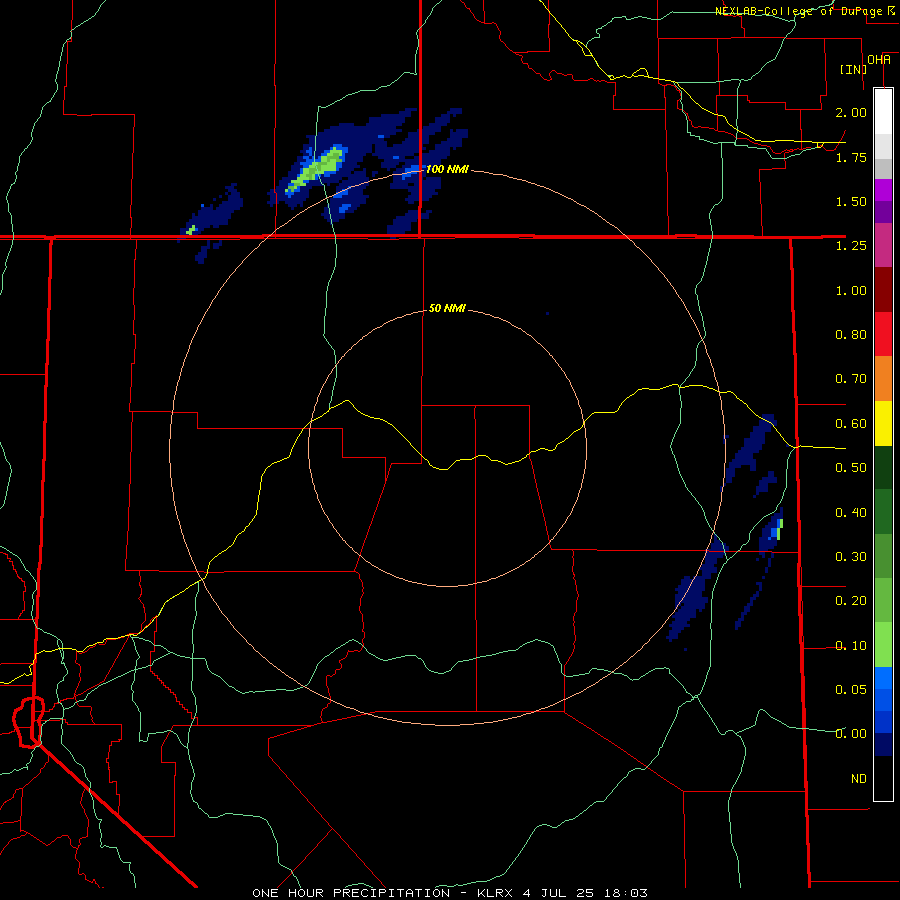Click the [IN] units label
The width and height of the screenshot is (900, 900).
tap(854, 69)
